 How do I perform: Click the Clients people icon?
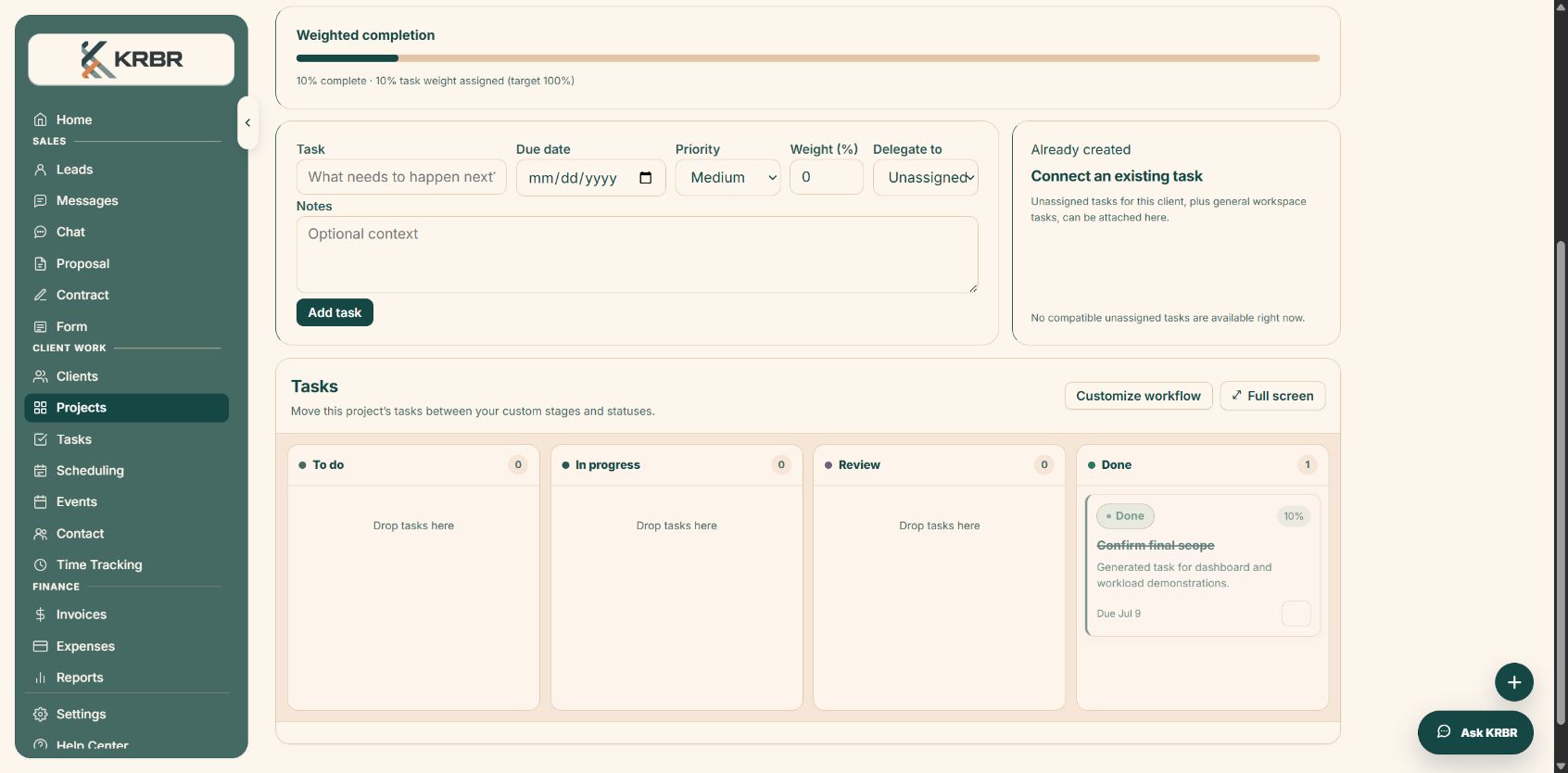40,376
